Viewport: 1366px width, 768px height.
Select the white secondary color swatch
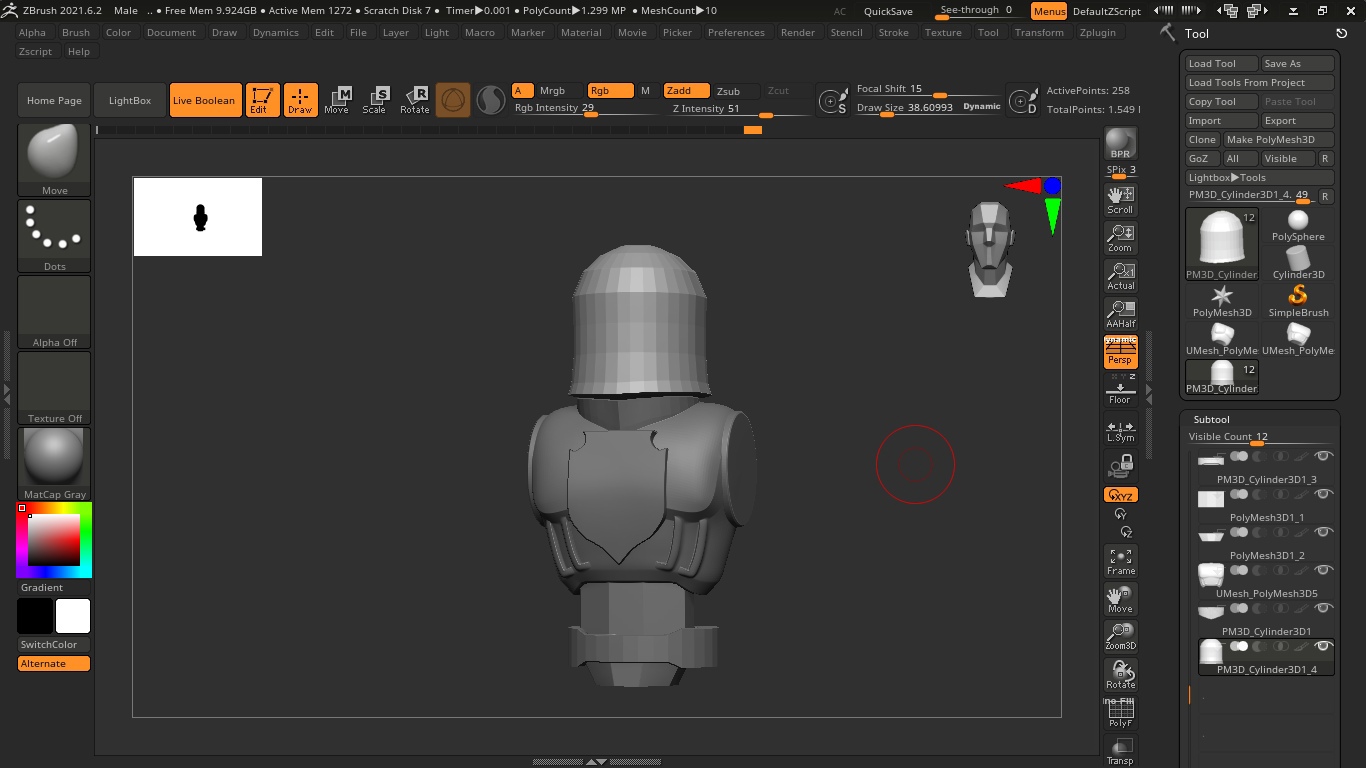coord(73,616)
